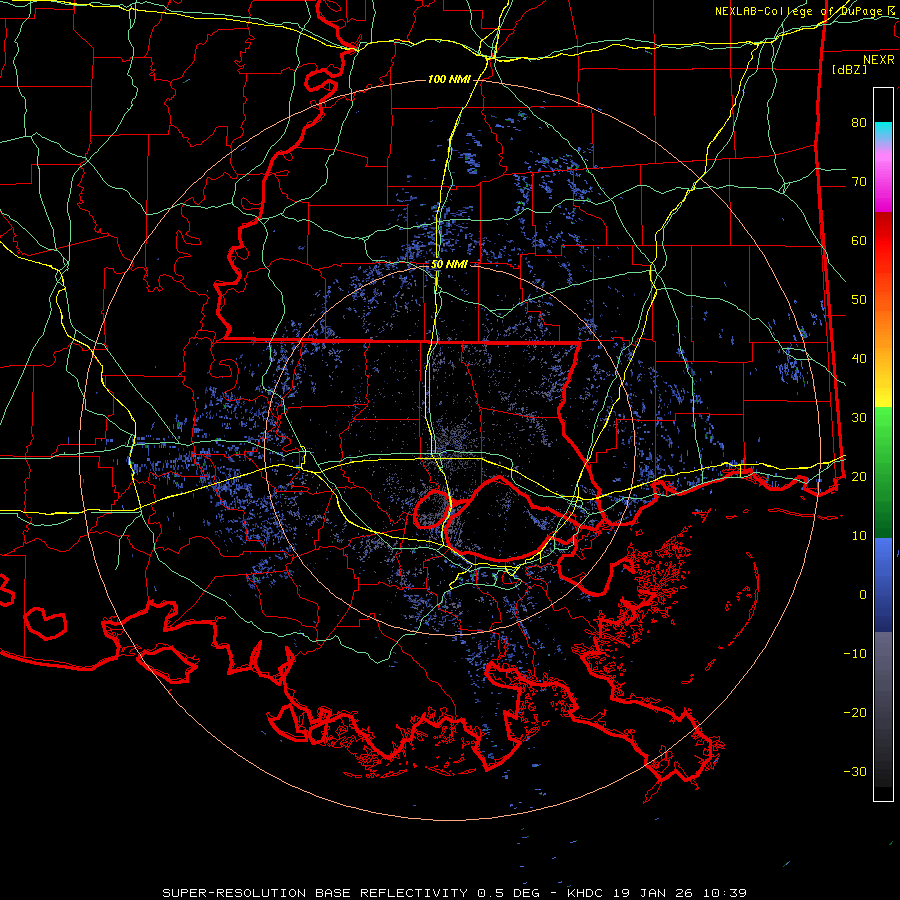This screenshot has height=900, width=900.
Task: Click the -30 value on the dBZ scale
Action: [855, 772]
